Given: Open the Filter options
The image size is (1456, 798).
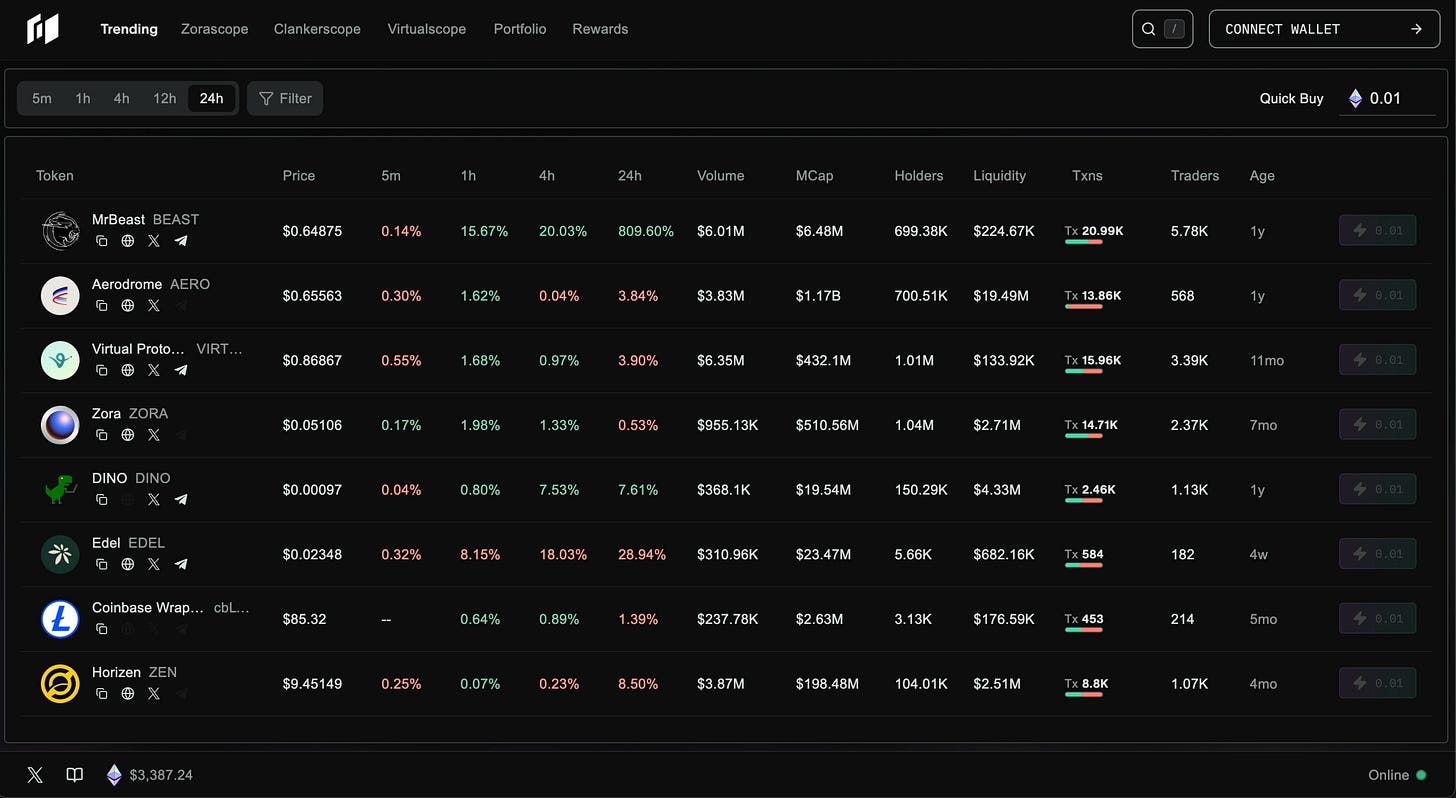Looking at the screenshot, I should pyautogui.click(x=285, y=98).
